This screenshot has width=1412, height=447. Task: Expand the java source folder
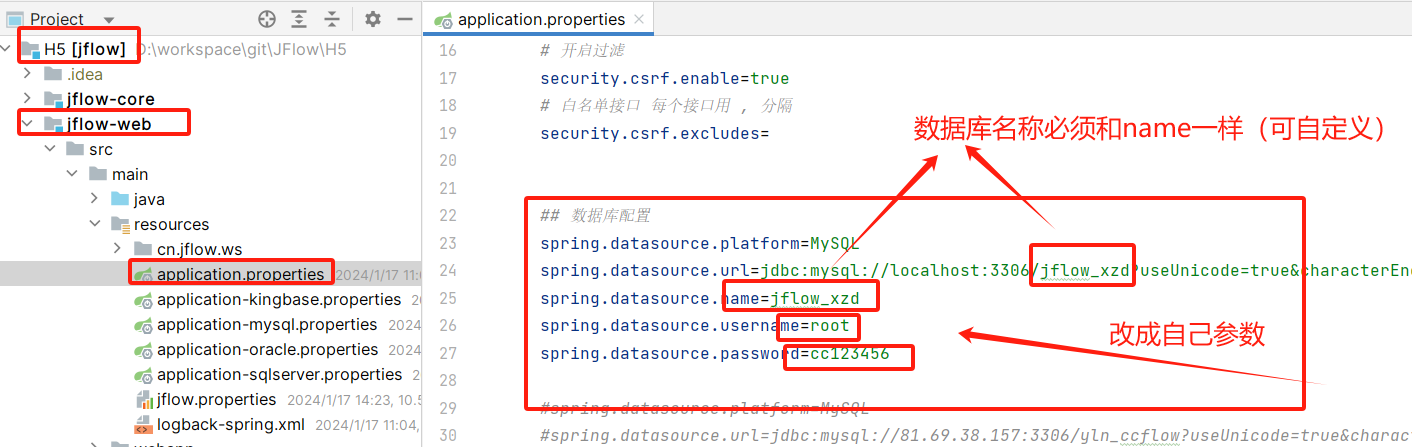click(95, 199)
